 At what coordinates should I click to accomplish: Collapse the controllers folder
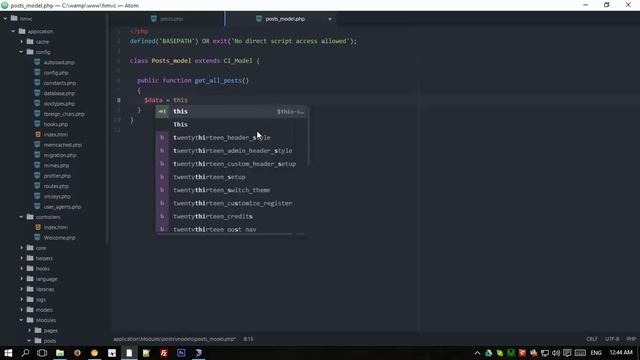point(22,217)
